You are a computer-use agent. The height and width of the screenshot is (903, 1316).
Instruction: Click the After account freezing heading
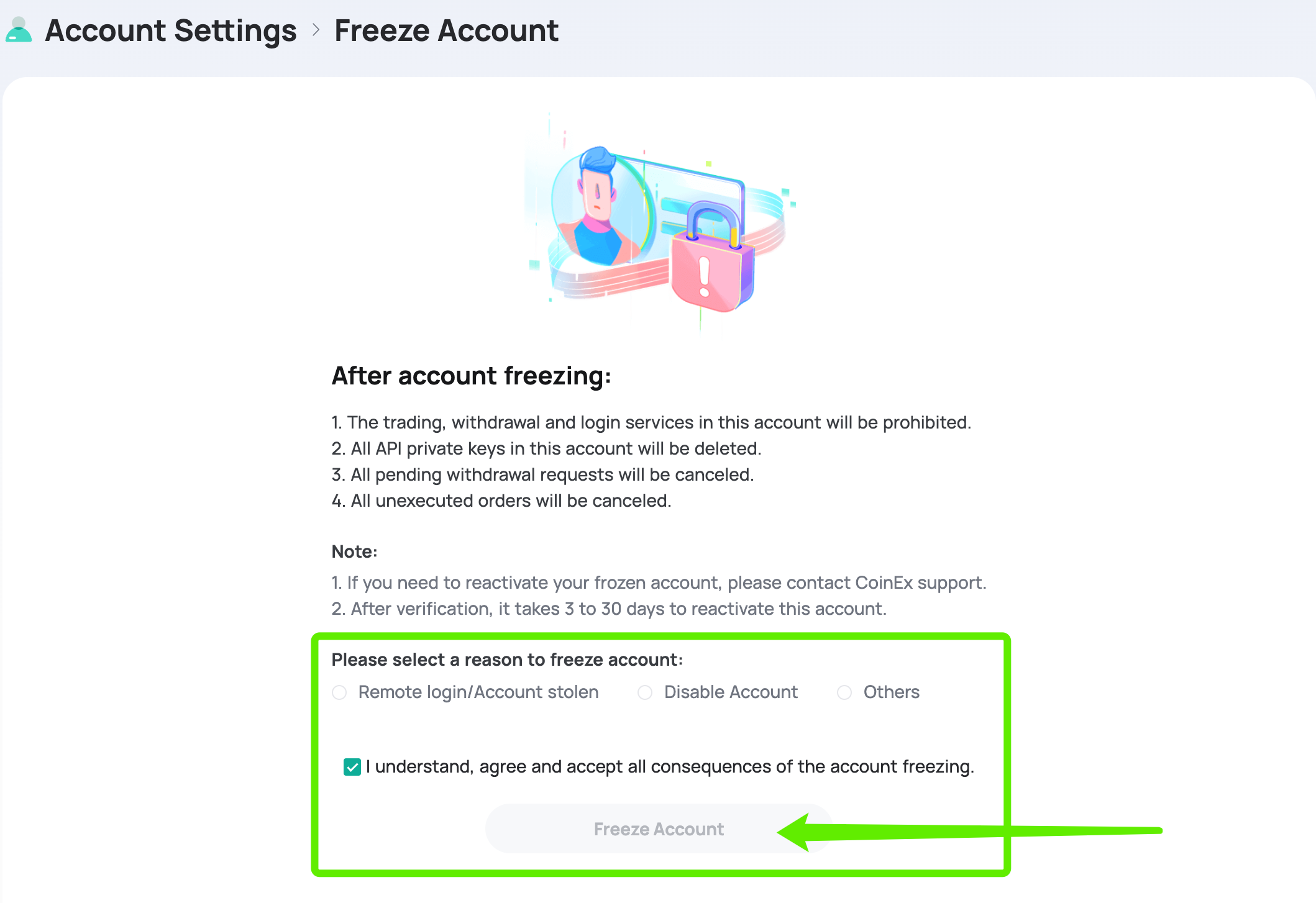click(472, 376)
